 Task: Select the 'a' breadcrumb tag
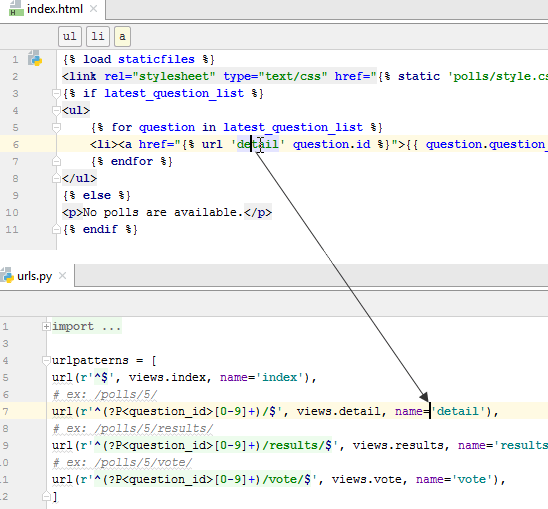pyautogui.click(x=122, y=36)
